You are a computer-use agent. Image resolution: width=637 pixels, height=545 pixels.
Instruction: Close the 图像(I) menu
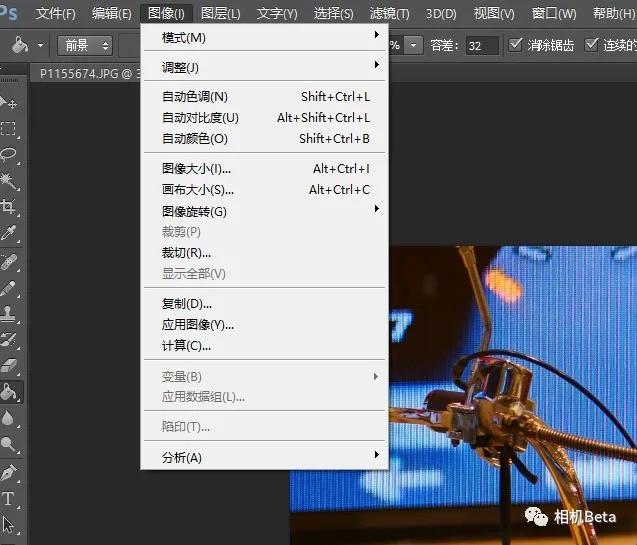166,13
